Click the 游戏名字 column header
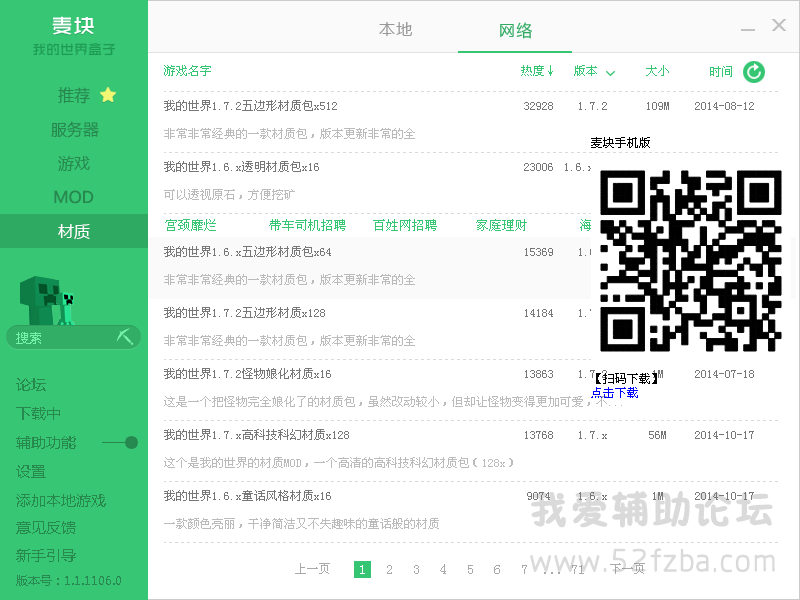The width and height of the screenshot is (800, 600). (187, 70)
